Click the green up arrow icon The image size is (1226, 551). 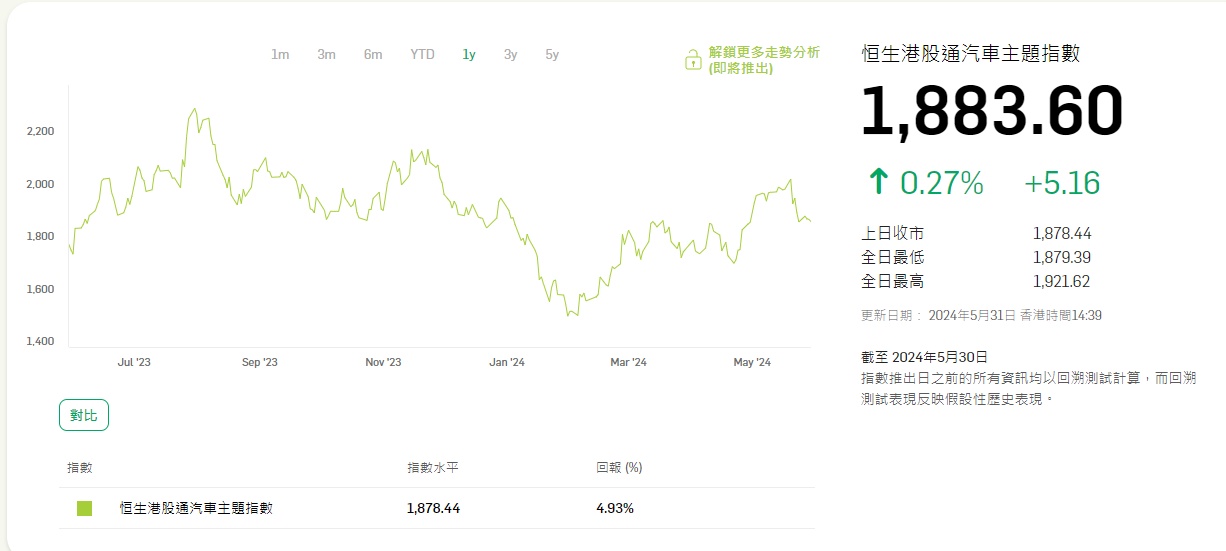tap(878, 182)
